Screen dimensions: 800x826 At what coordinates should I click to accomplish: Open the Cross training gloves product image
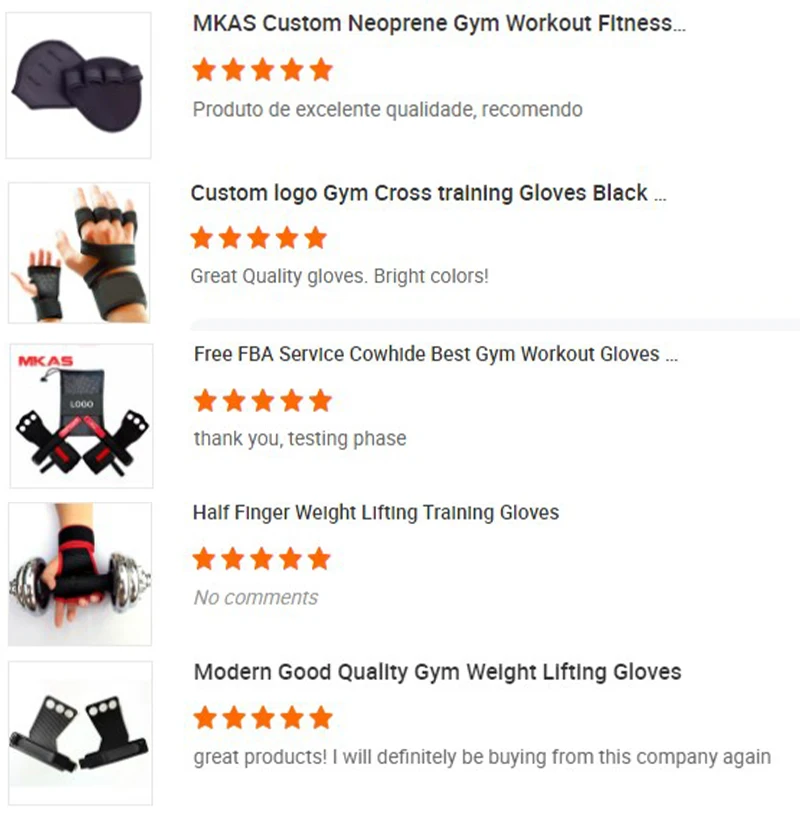[79, 253]
